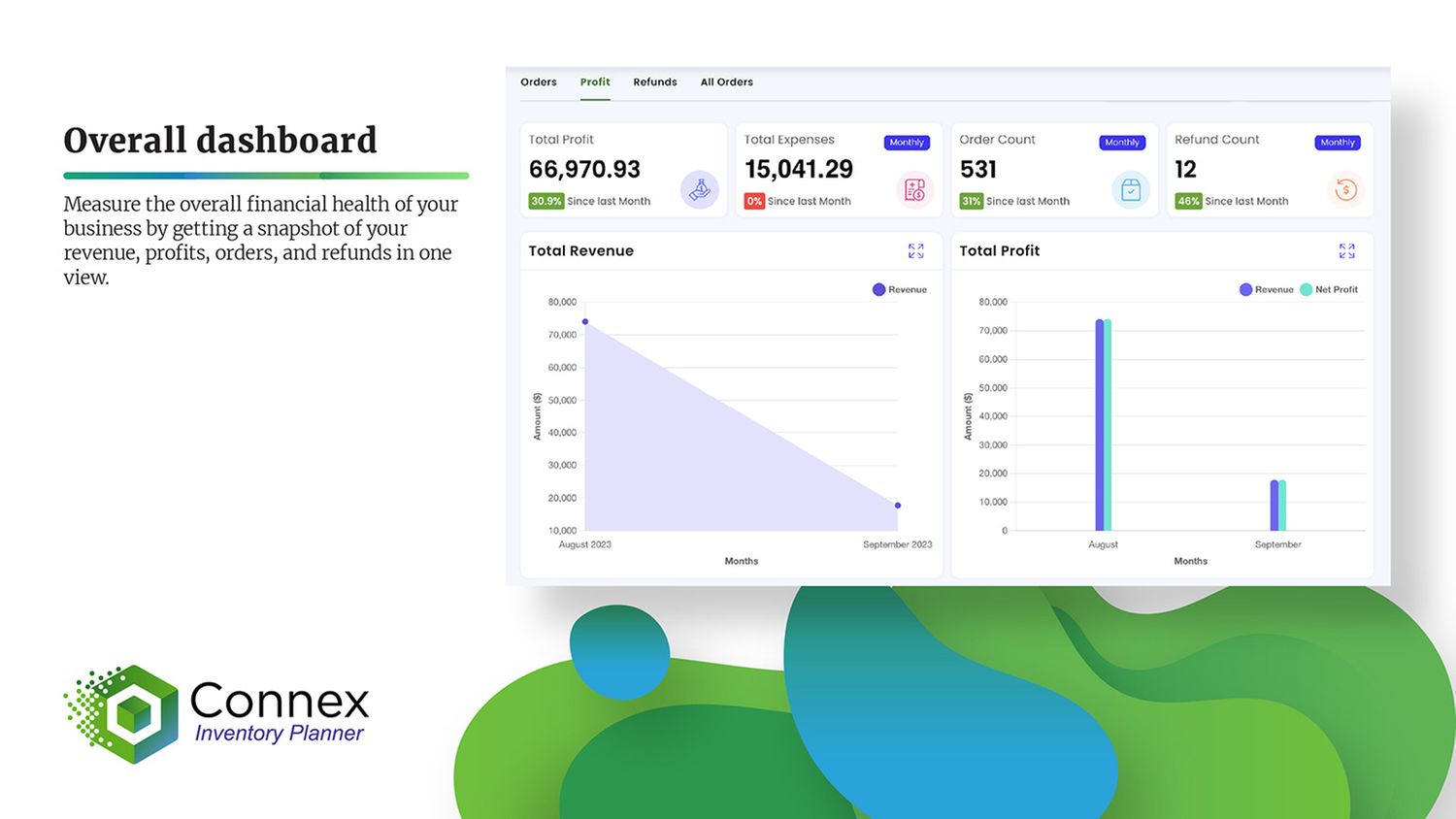Click the September label on the Total Profit axis
The height and width of the screenshot is (819, 1456).
click(1277, 544)
